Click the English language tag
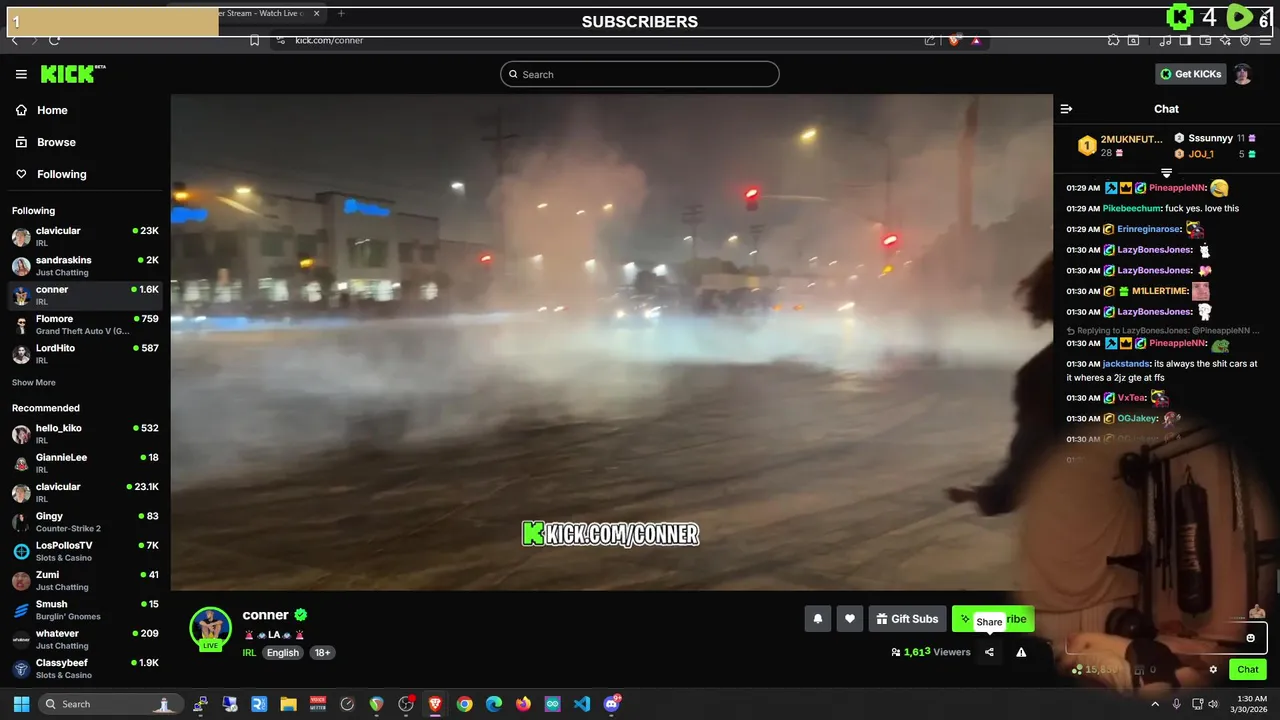The width and height of the screenshot is (1280, 720). click(283, 653)
